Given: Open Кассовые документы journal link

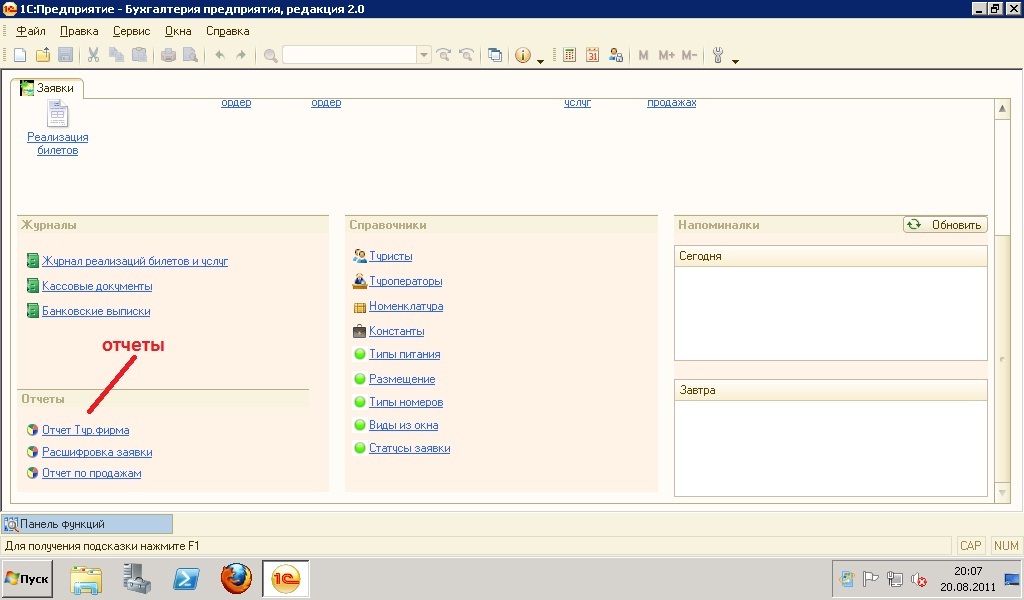Looking at the screenshot, I should tap(97, 286).
